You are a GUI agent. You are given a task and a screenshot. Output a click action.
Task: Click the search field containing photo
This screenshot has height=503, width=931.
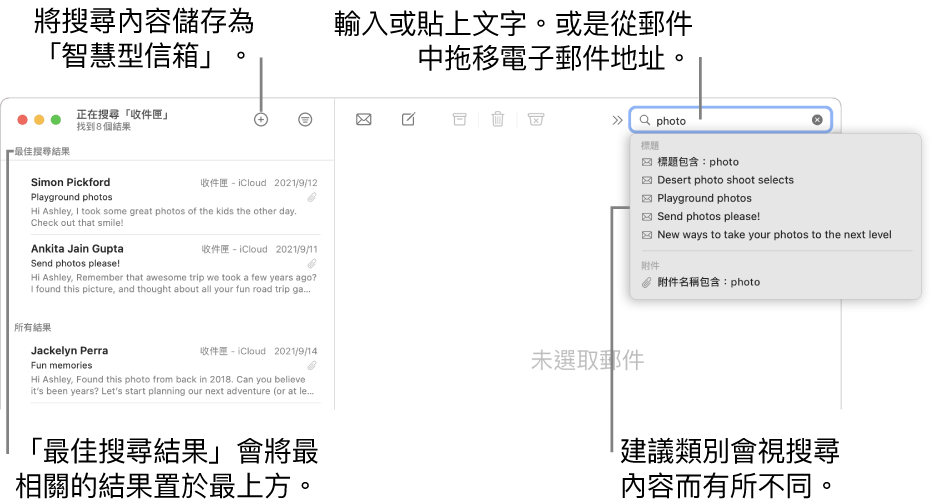pos(730,120)
